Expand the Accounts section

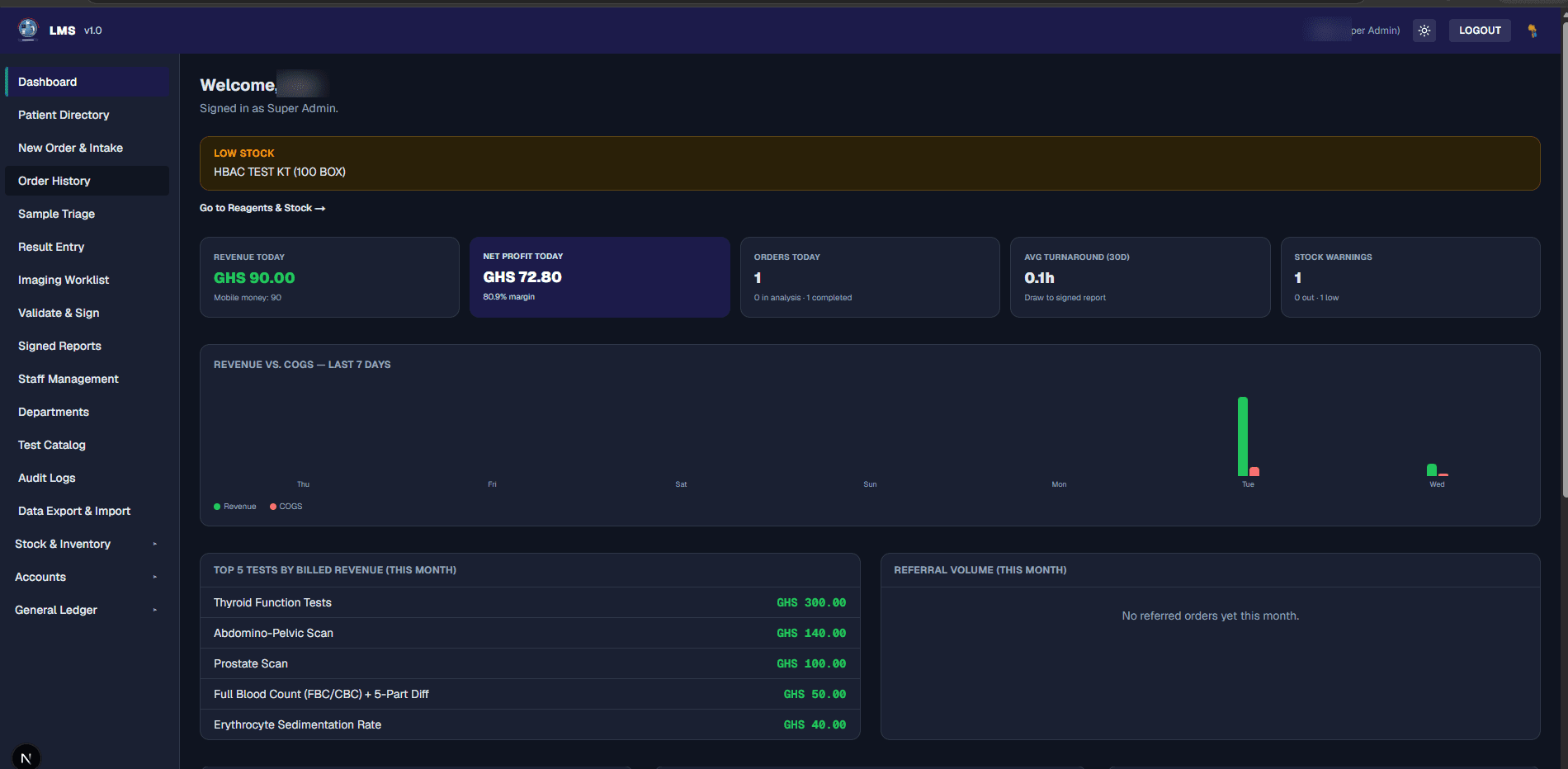pos(86,577)
